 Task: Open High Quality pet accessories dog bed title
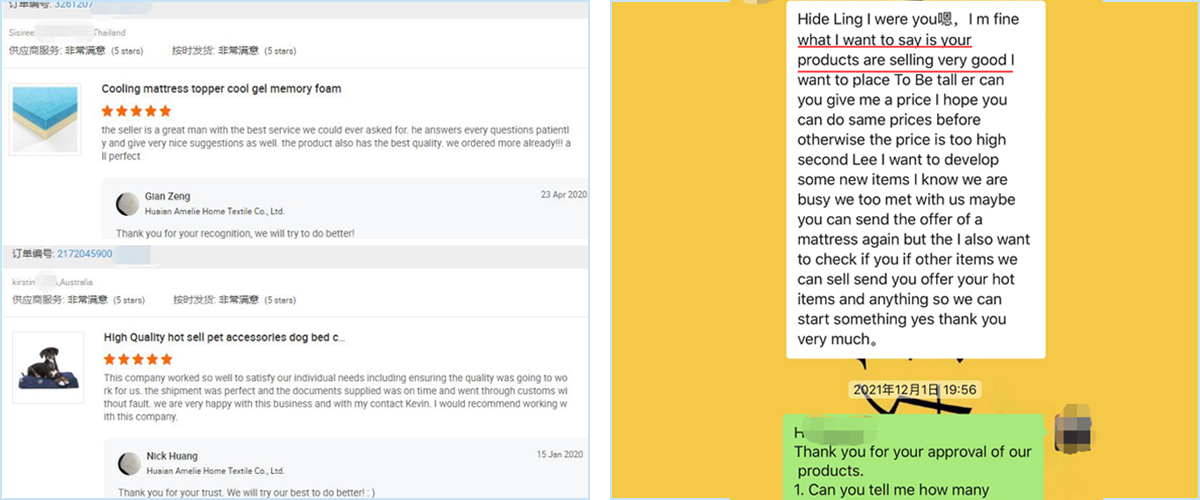coord(225,338)
